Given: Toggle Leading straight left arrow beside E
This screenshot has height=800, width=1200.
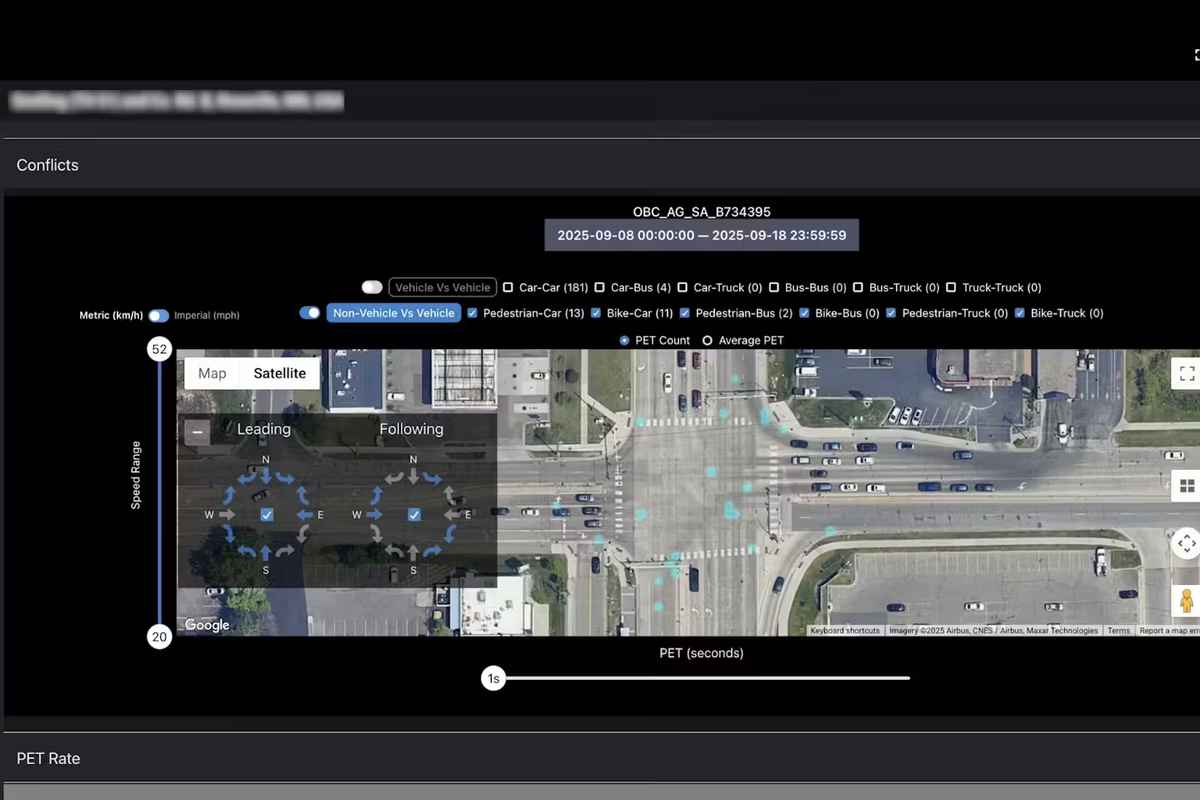Looking at the screenshot, I should (305, 515).
